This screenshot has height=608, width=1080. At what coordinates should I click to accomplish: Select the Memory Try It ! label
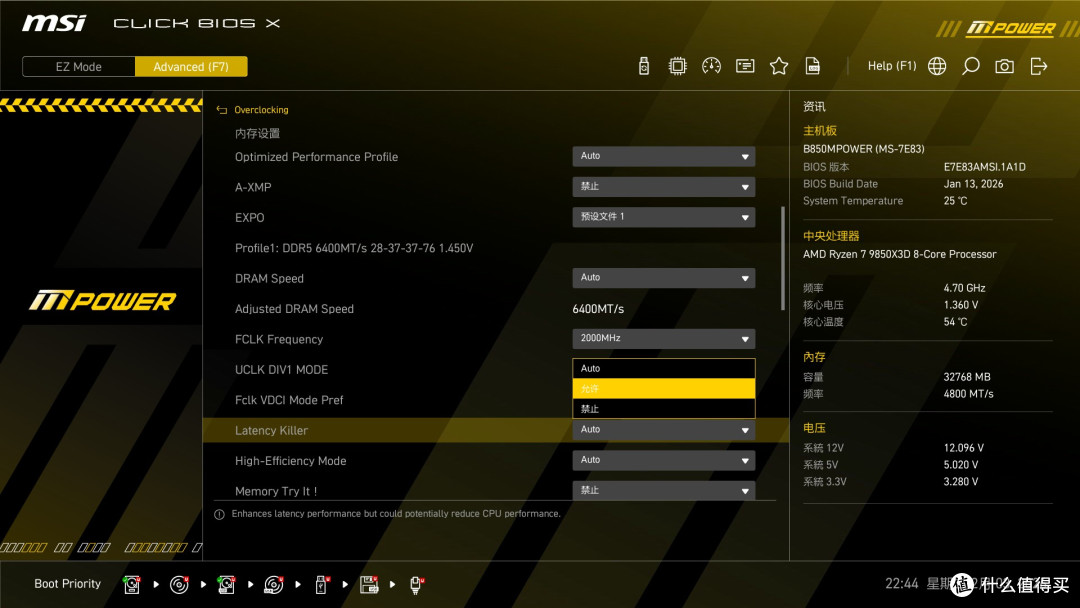pyautogui.click(x=276, y=491)
